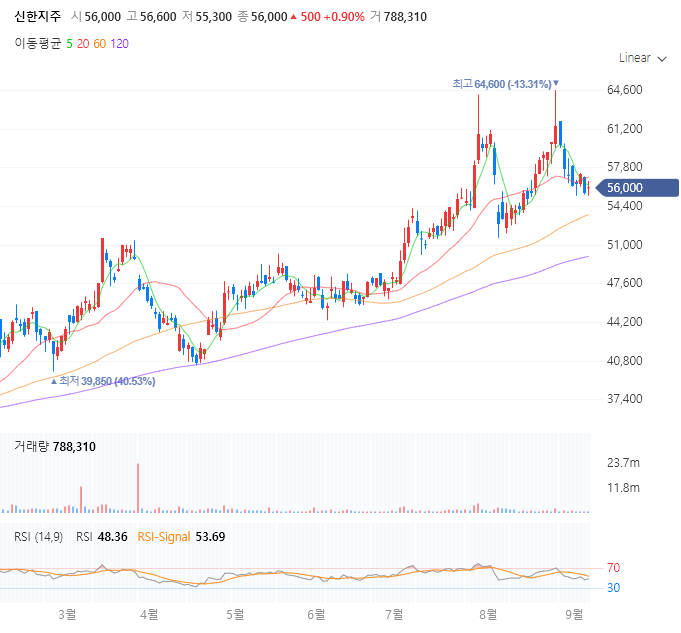
Task: Click the 8월 date axis label
Action: pyautogui.click(x=488, y=614)
